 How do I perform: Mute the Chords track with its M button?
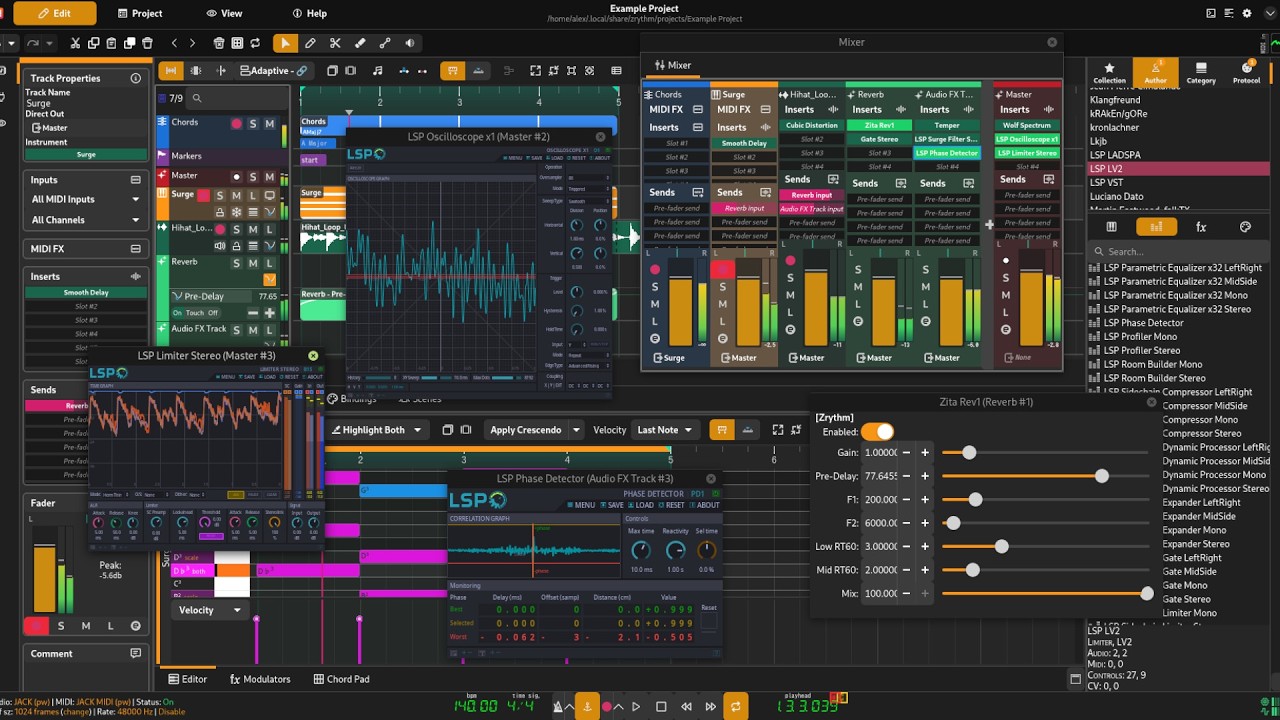pos(270,124)
